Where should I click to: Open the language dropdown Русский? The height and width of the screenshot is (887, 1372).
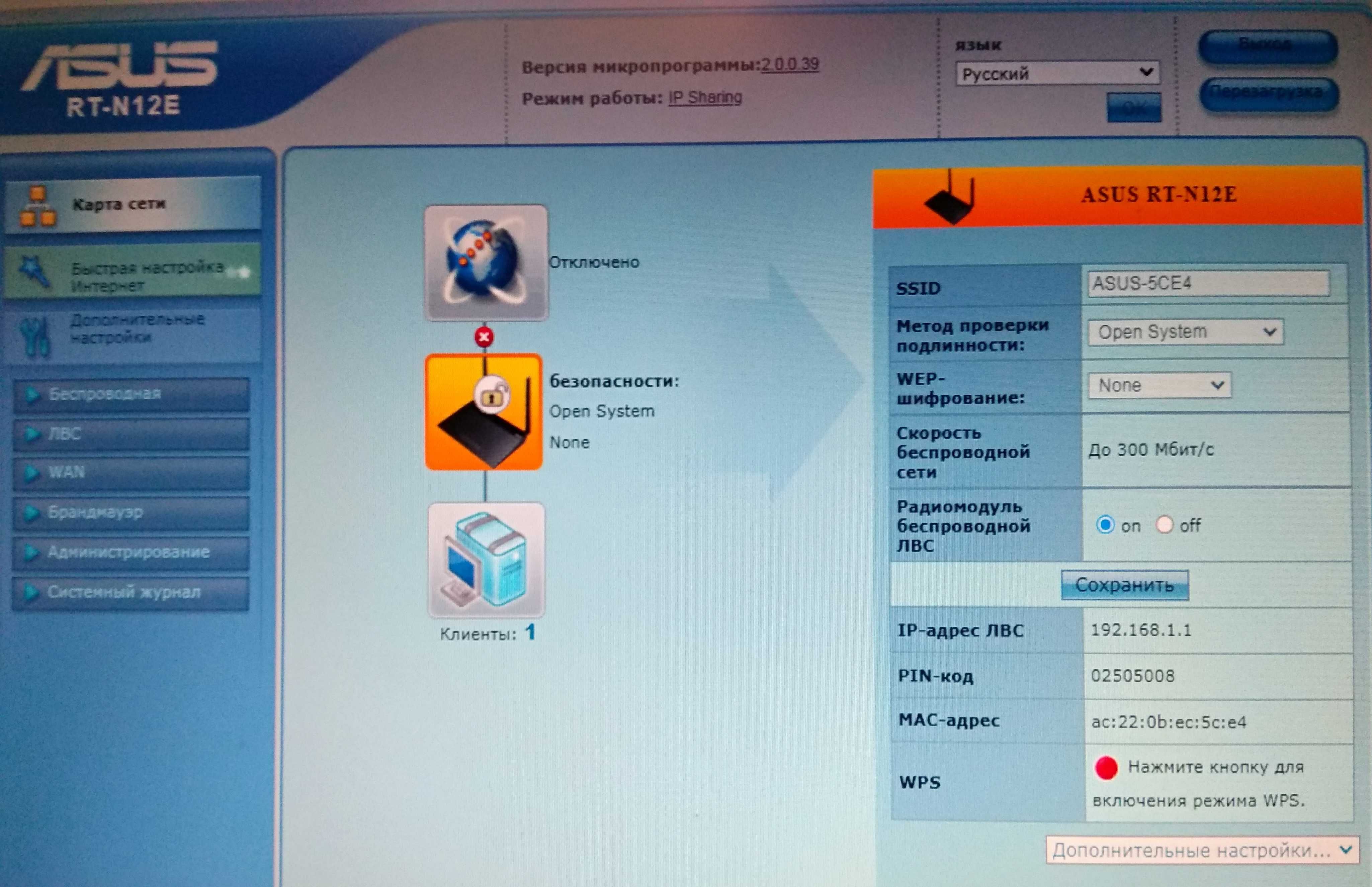pos(1057,73)
